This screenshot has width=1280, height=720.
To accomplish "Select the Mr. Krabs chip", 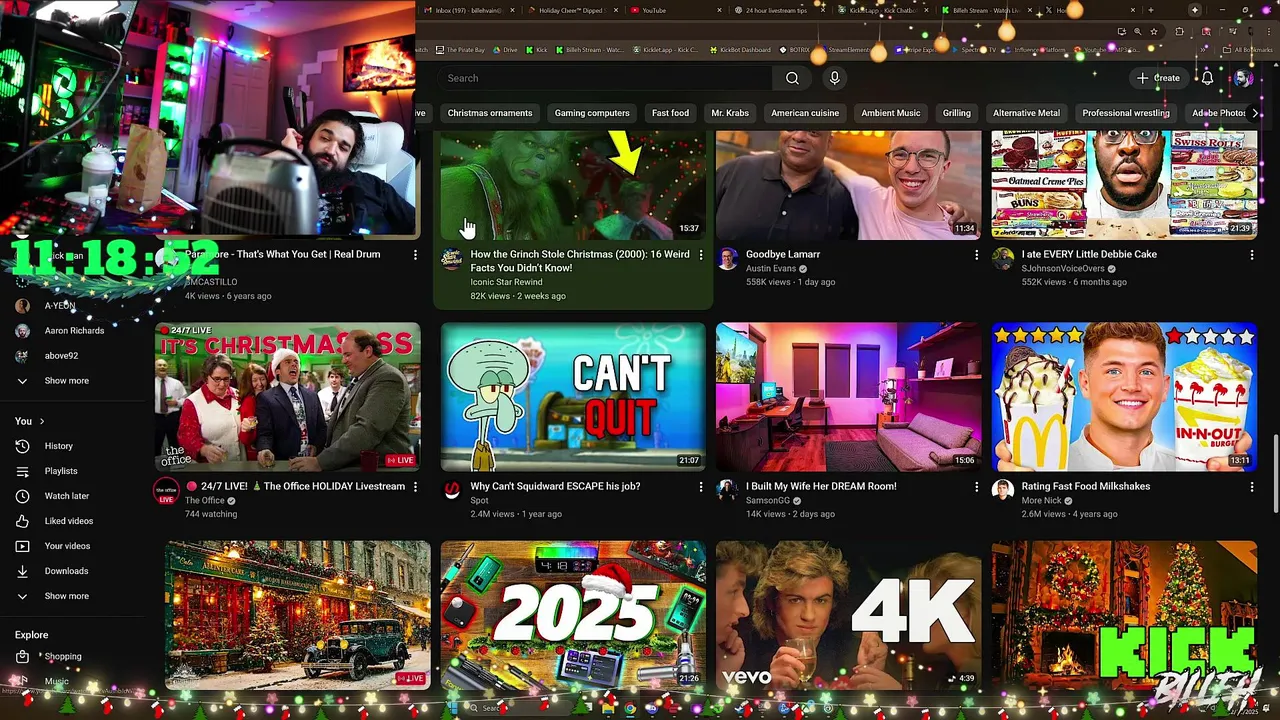I will [x=730, y=113].
